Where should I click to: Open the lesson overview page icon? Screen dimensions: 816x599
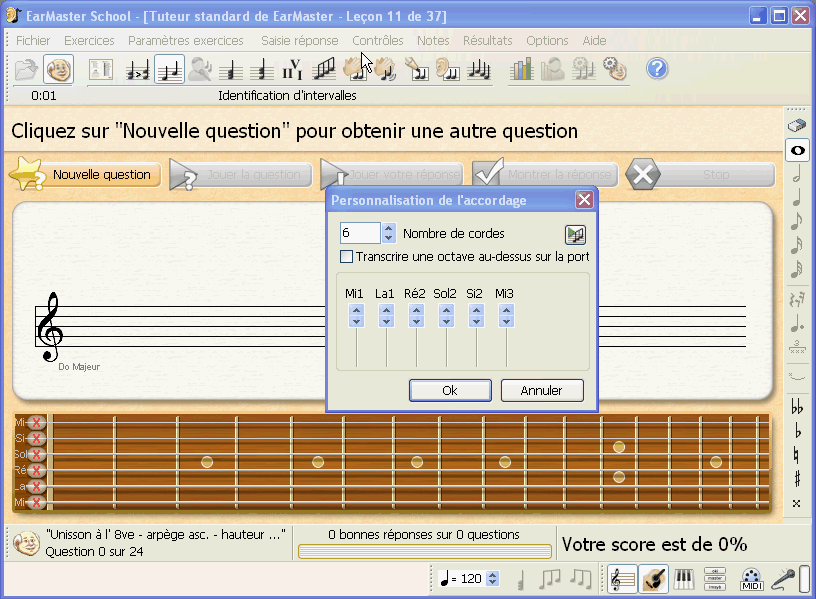point(100,69)
